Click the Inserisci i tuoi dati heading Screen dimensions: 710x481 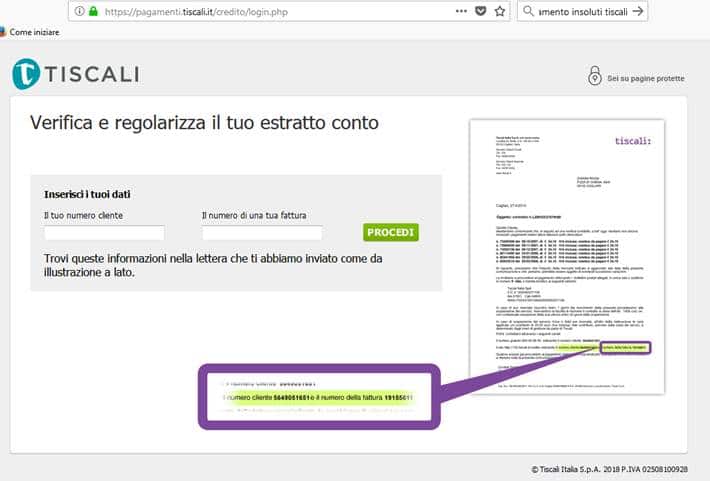pos(87,194)
